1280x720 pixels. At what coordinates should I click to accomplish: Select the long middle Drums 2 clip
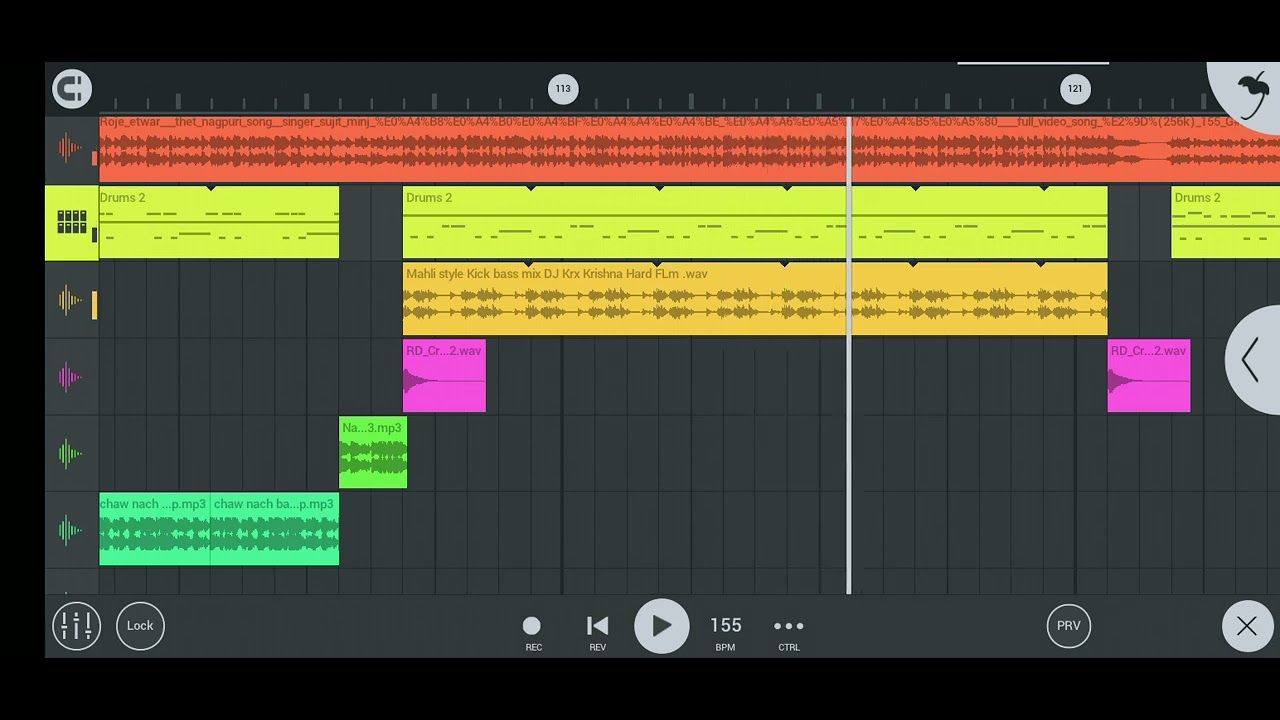[755, 223]
